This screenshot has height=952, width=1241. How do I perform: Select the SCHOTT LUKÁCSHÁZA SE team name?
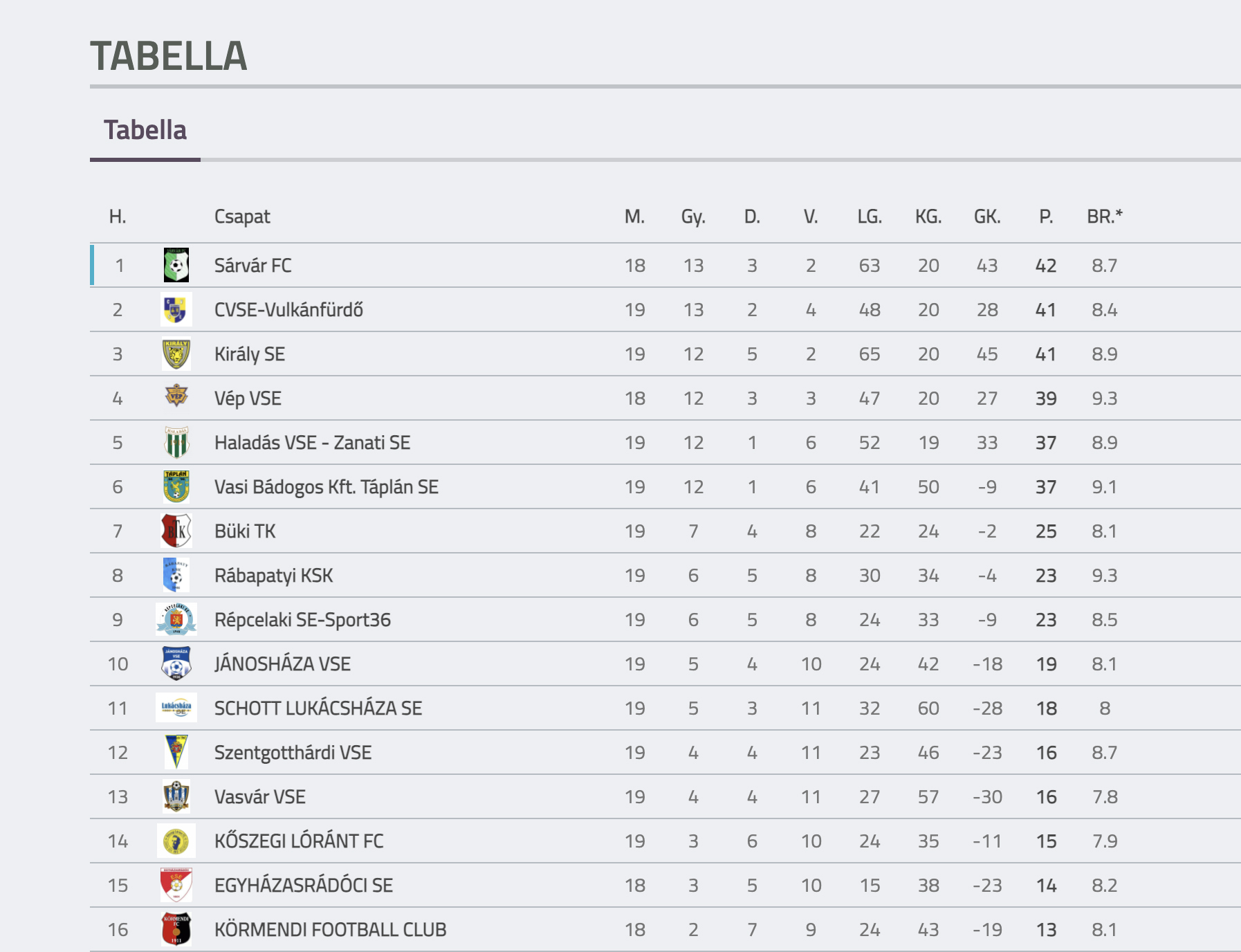tap(318, 708)
